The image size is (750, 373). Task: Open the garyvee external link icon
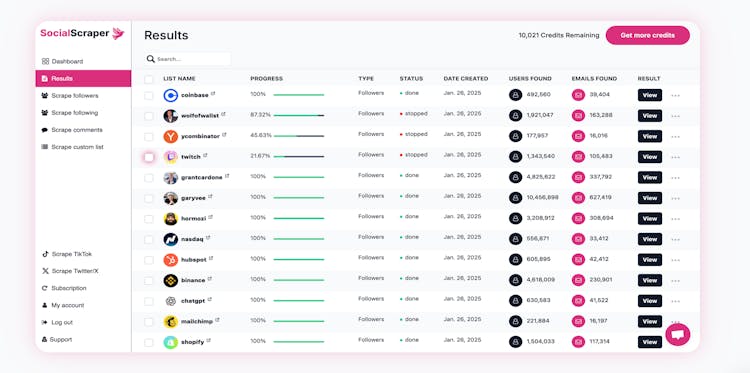(x=210, y=197)
